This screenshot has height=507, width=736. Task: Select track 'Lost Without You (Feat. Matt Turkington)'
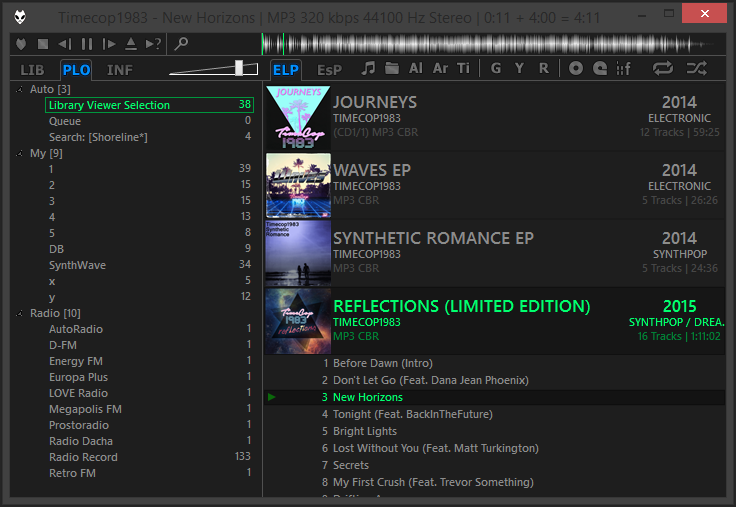(495, 448)
